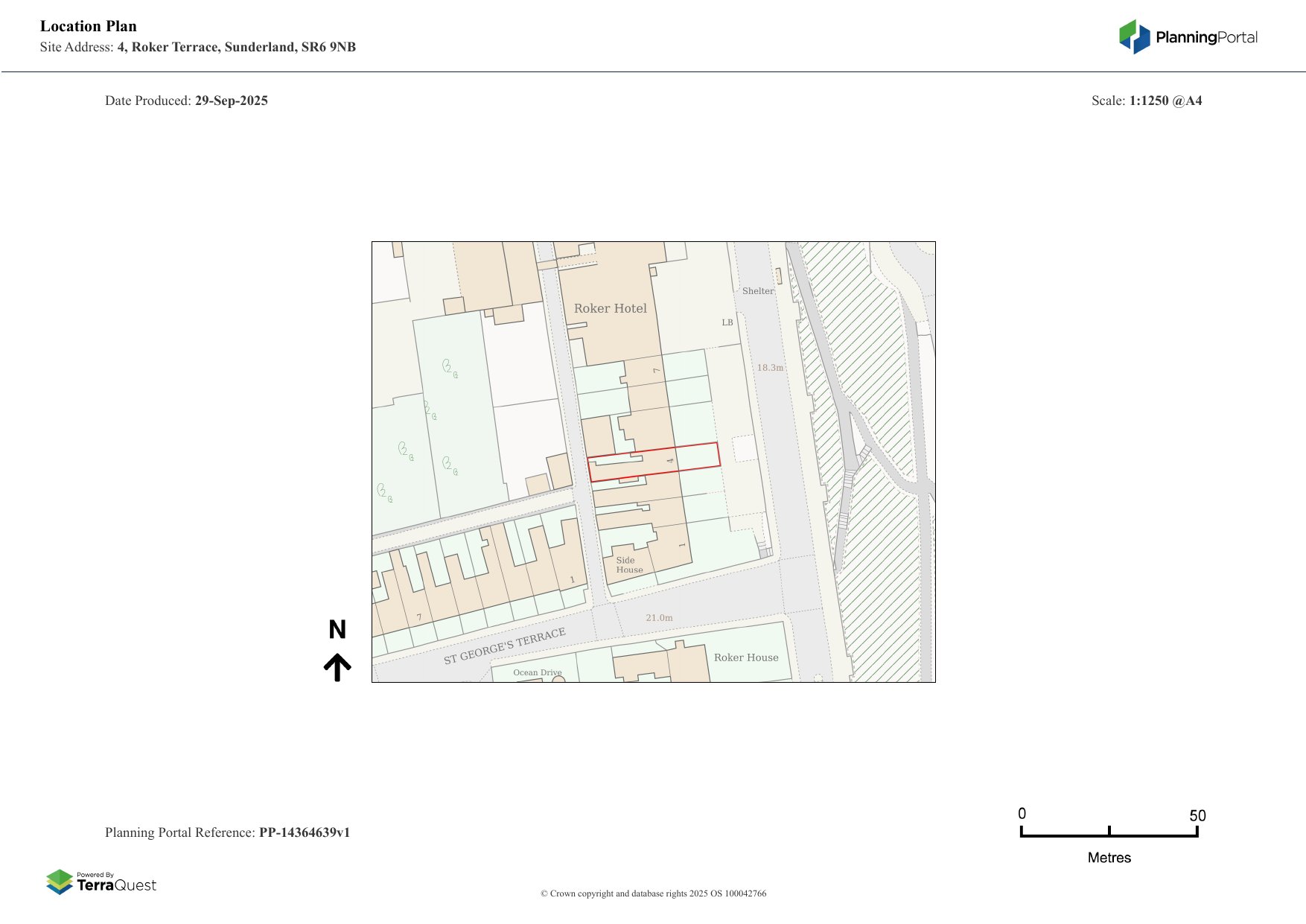
Task: Click the TerraQuest layered logo icon
Action: tap(60, 882)
